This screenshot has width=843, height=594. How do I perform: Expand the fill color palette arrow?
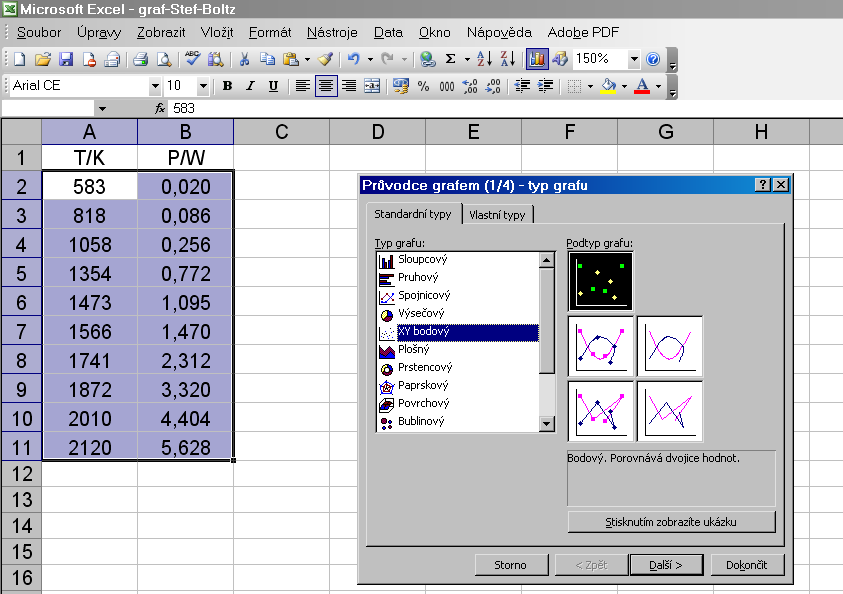click(x=624, y=86)
